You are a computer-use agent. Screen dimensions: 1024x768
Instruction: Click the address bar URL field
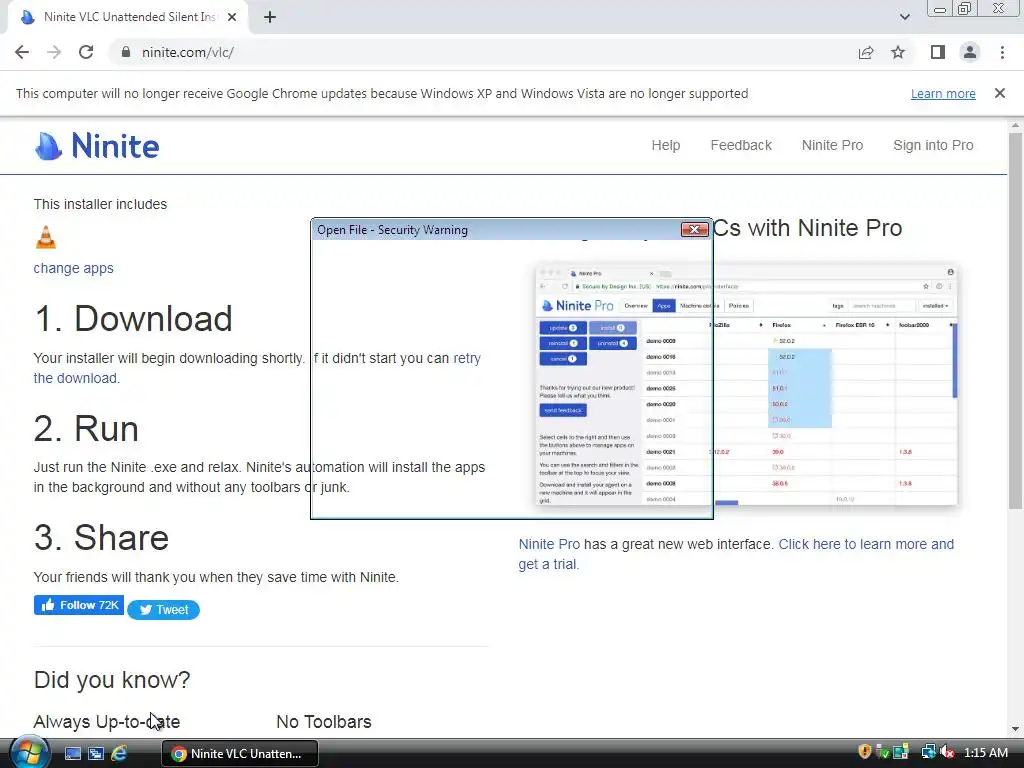coord(483,52)
